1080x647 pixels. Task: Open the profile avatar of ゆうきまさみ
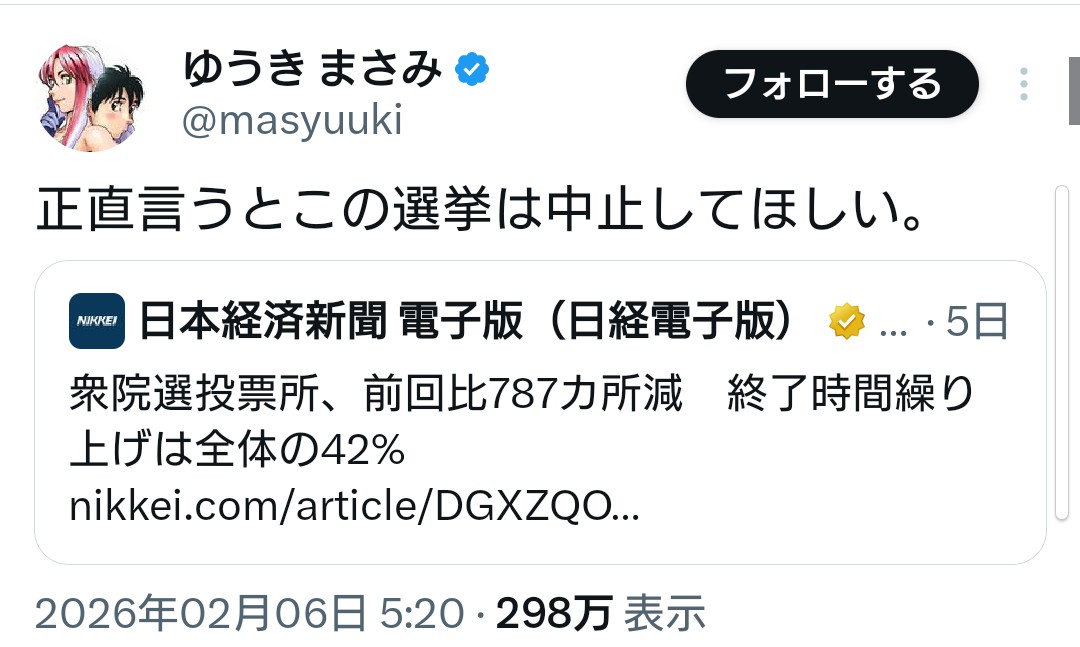coord(91,98)
